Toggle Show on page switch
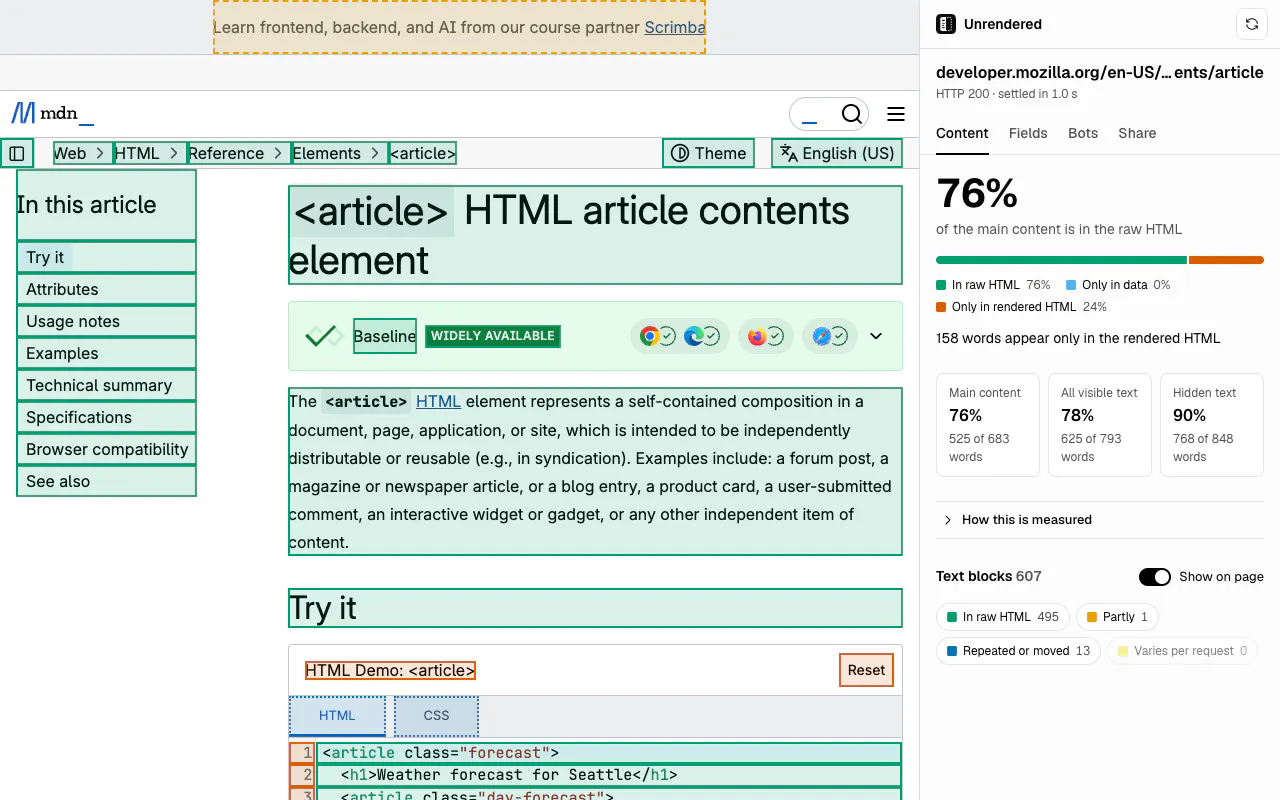The width and height of the screenshot is (1280, 800). click(1155, 577)
